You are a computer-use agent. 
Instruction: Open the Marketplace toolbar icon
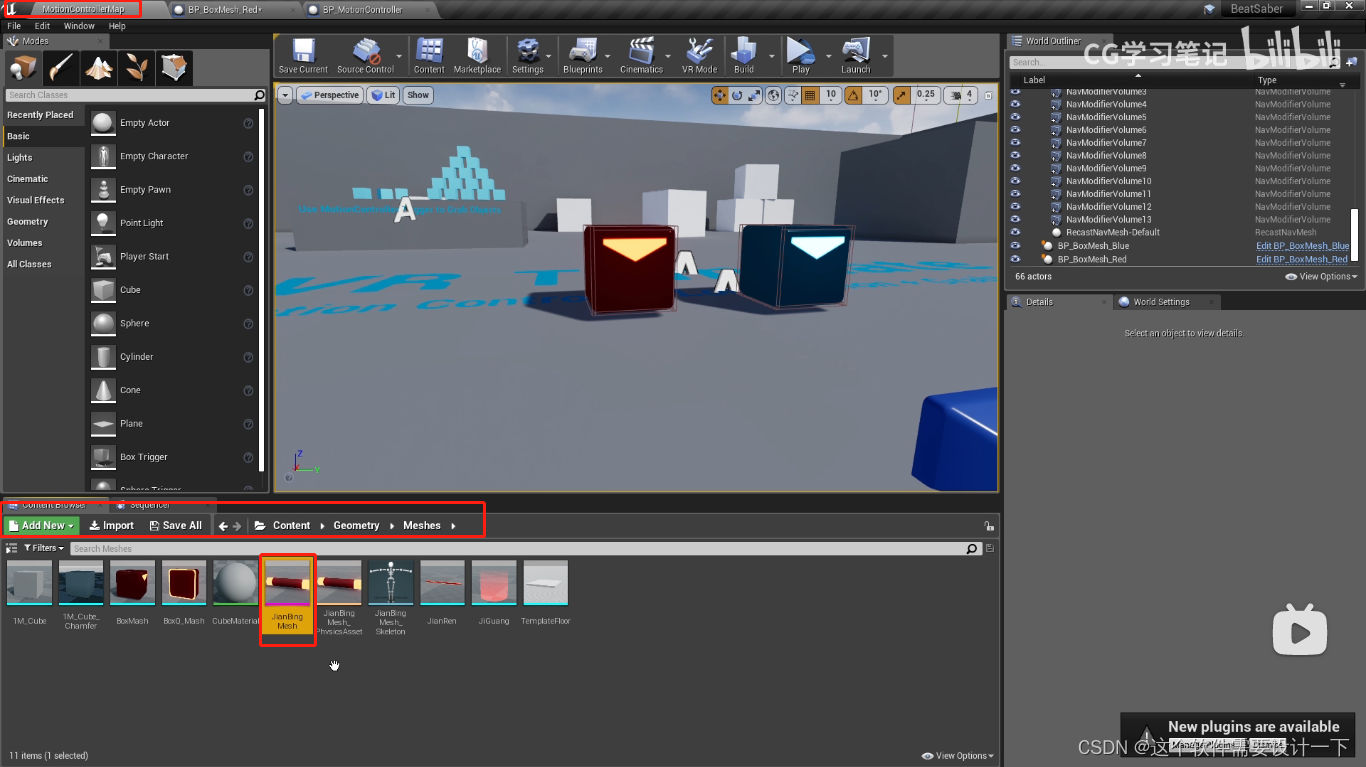[x=477, y=56]
